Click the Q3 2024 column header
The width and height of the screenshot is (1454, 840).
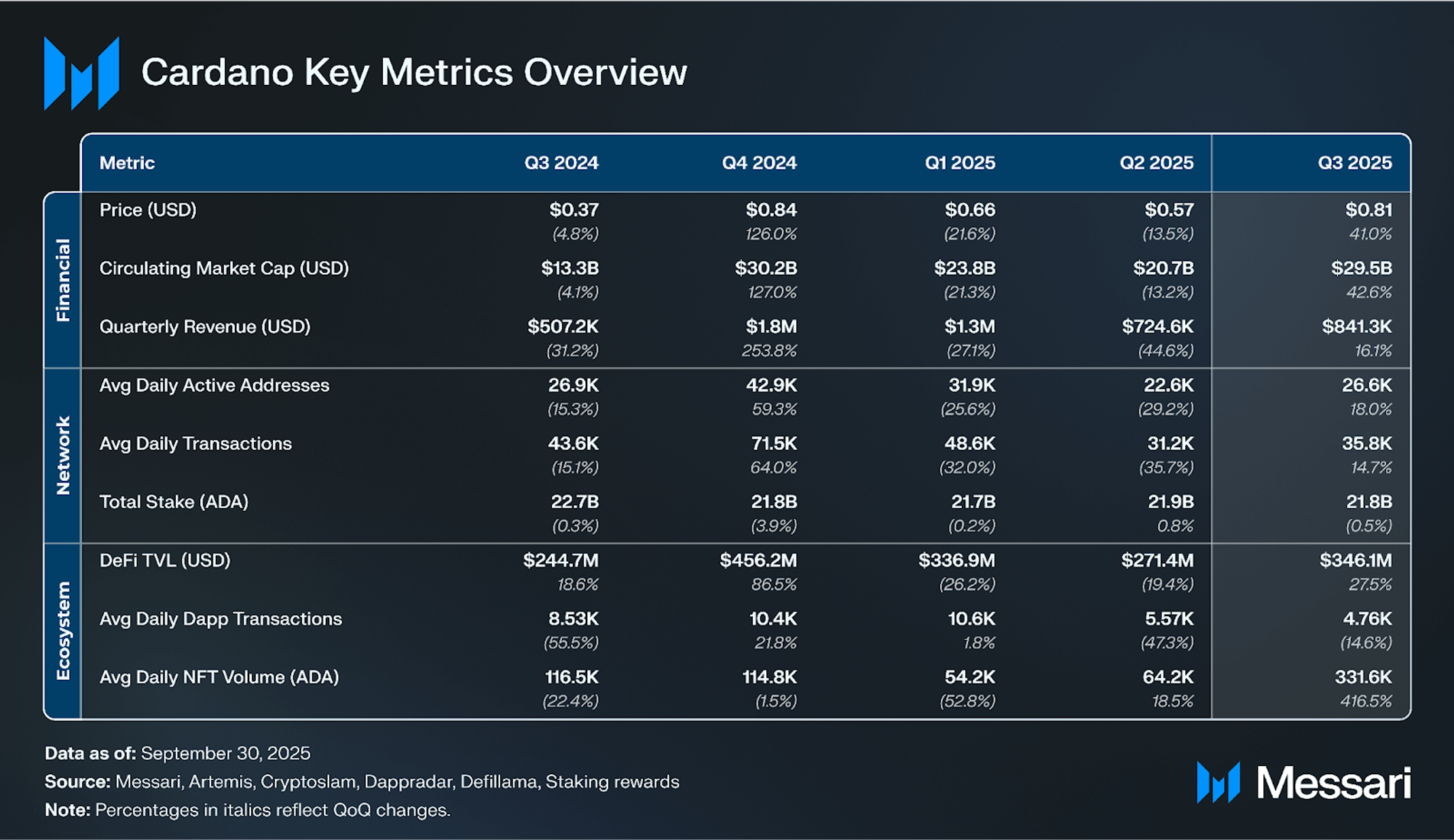point(561,163)
